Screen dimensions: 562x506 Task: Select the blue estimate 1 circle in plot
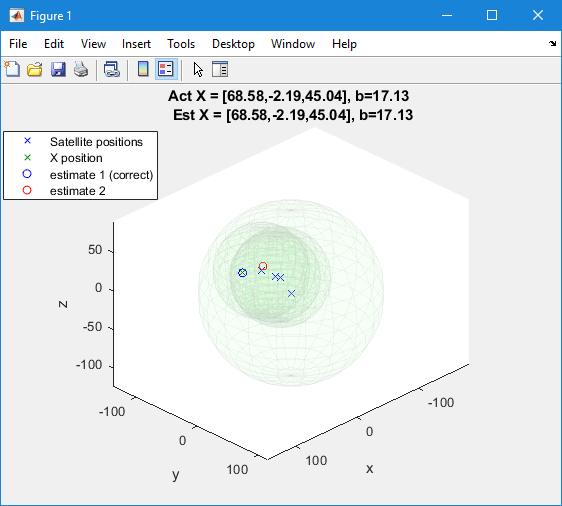[x=243, y=273]
